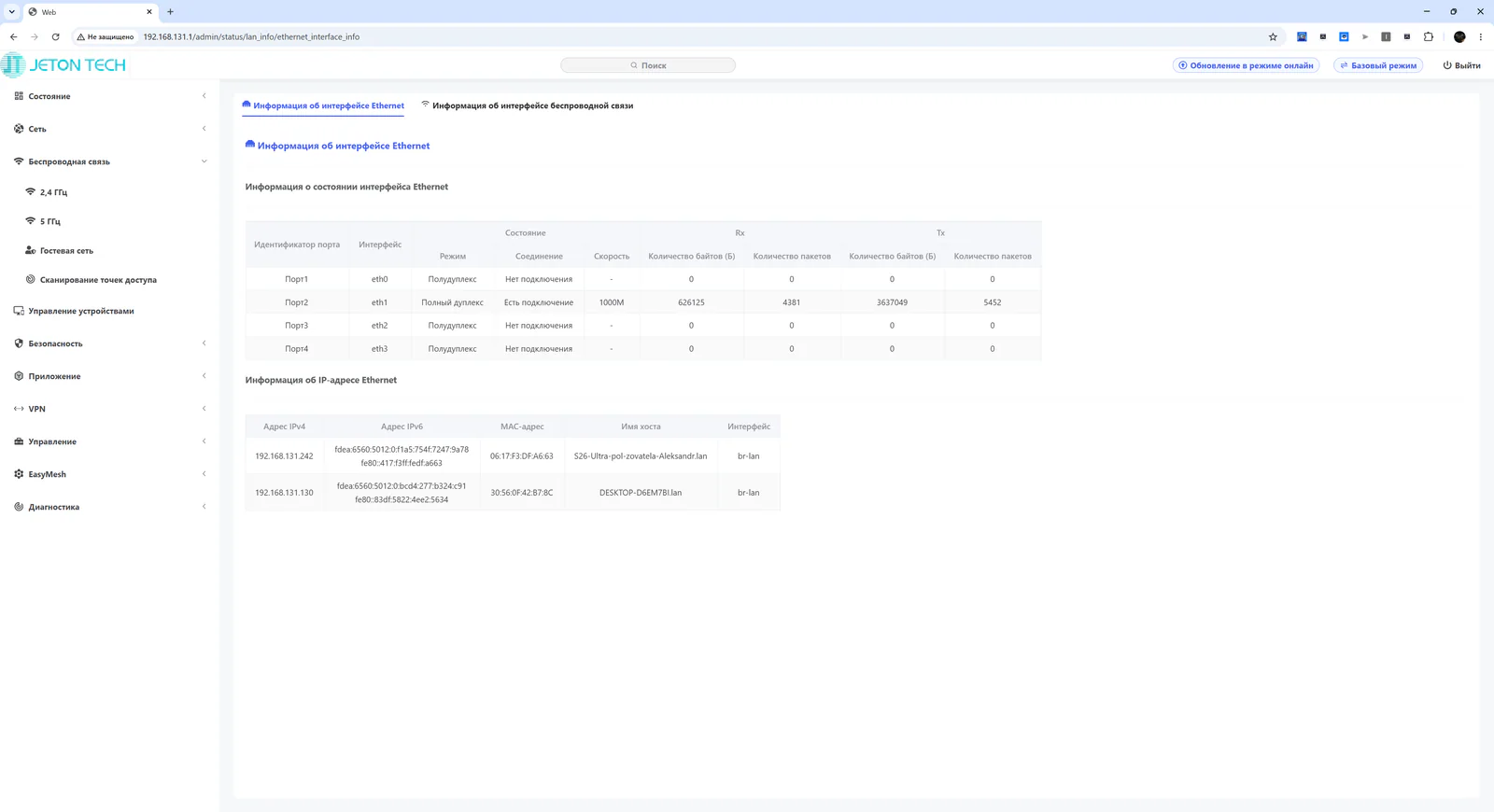Click the 2,4 ГГц Wi-Fi icon
Screen dimensions: 1494x812
[31, 192]
